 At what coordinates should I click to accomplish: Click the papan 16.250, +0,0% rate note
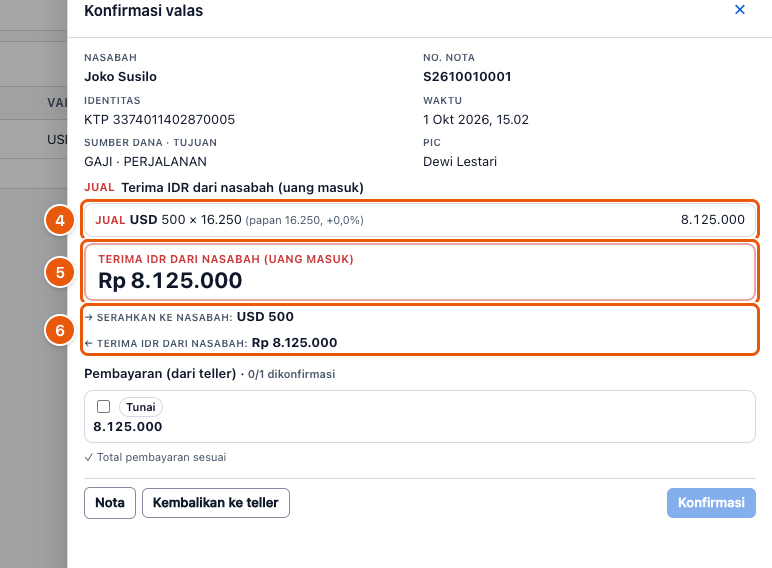304,220
